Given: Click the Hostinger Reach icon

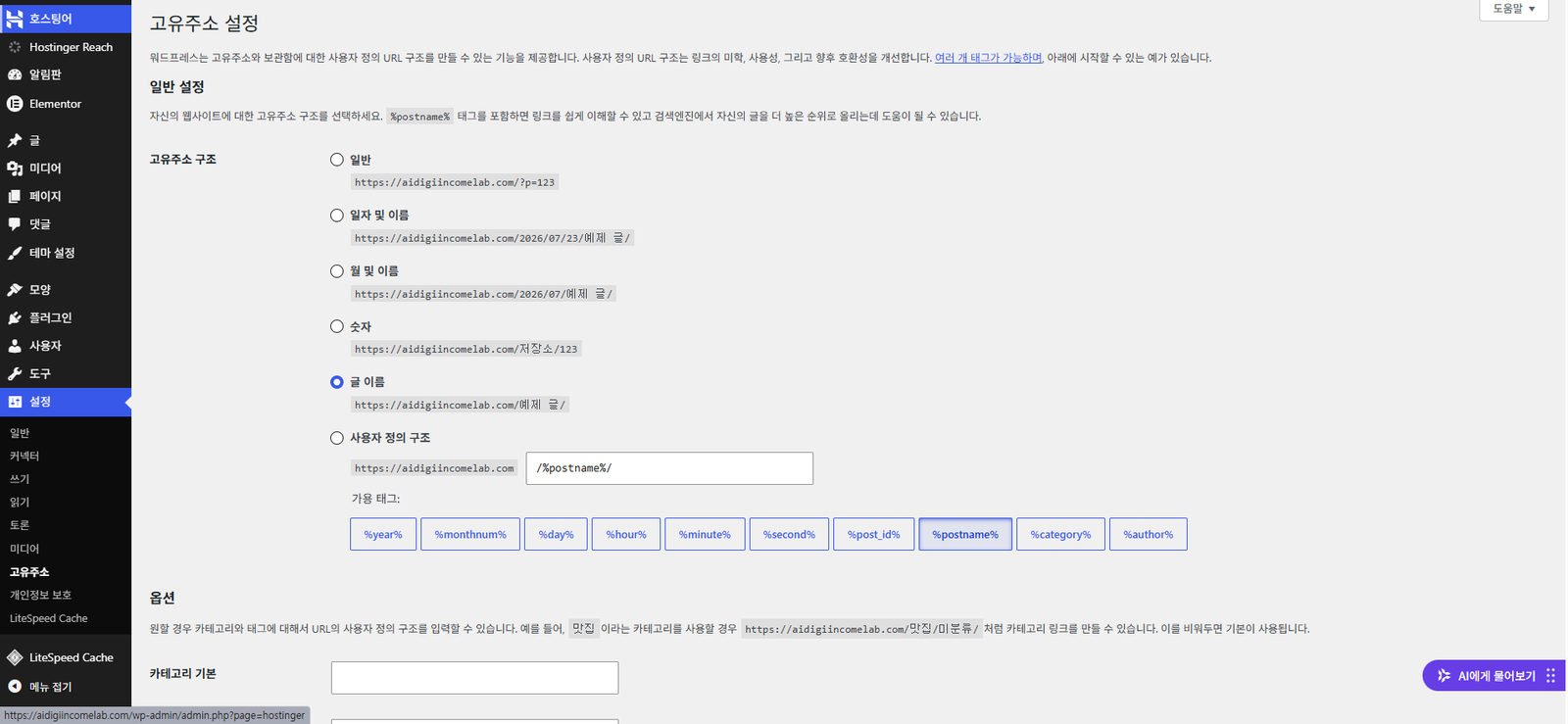Looking at the screenshot, I should click(15, 47).
